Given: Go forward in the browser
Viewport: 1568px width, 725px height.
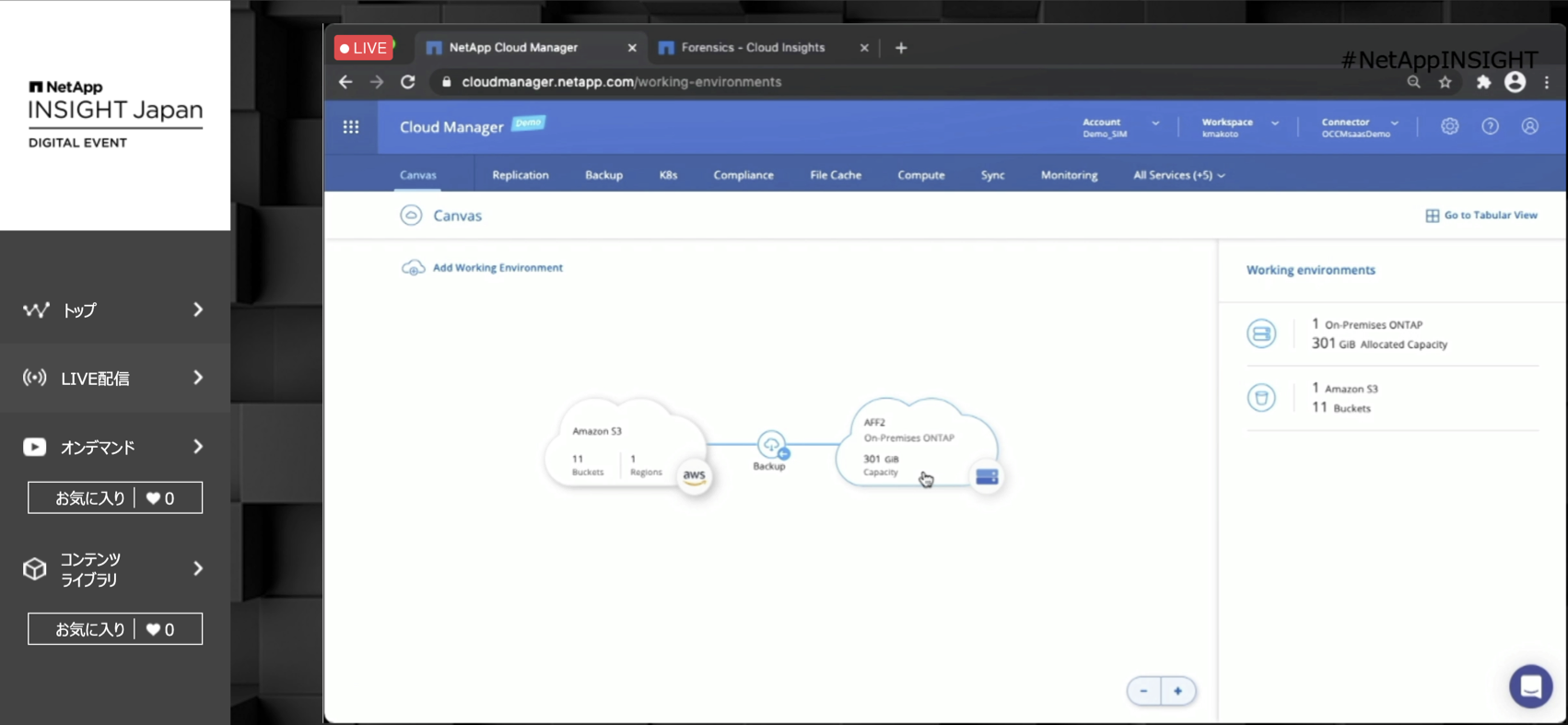Looking at the screenshot, I should coord(377,82).
